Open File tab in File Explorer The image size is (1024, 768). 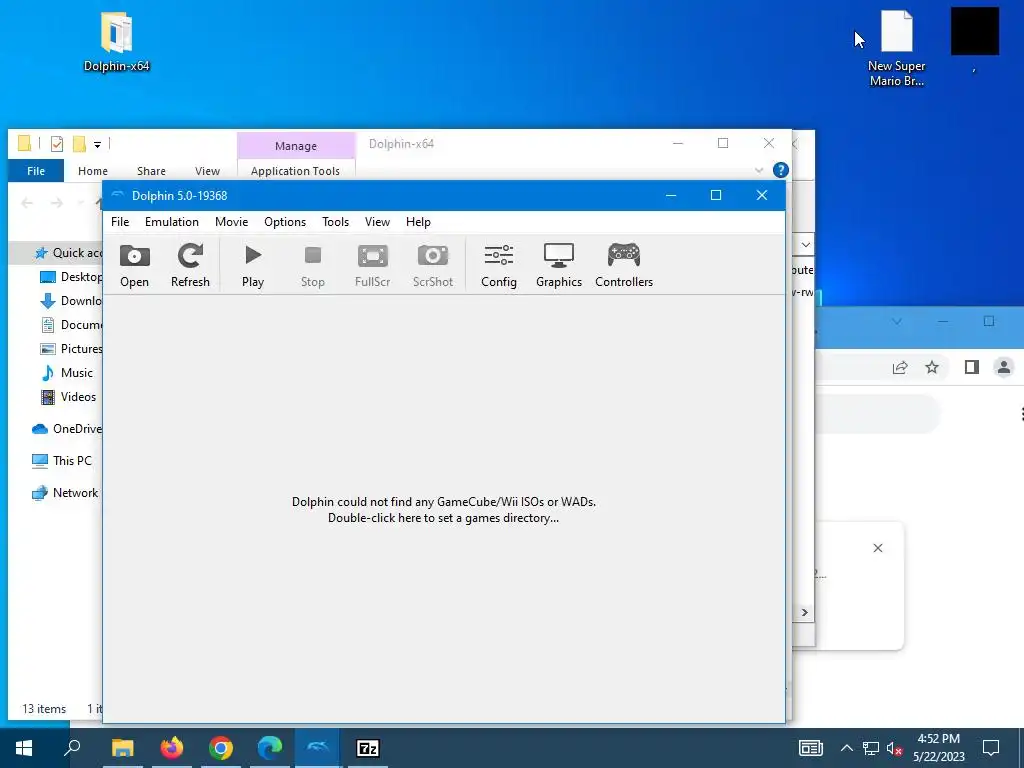36,171
